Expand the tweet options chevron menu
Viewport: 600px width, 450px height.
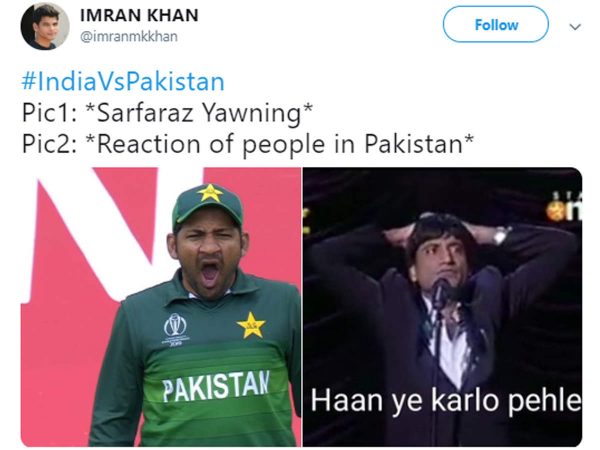575,27
